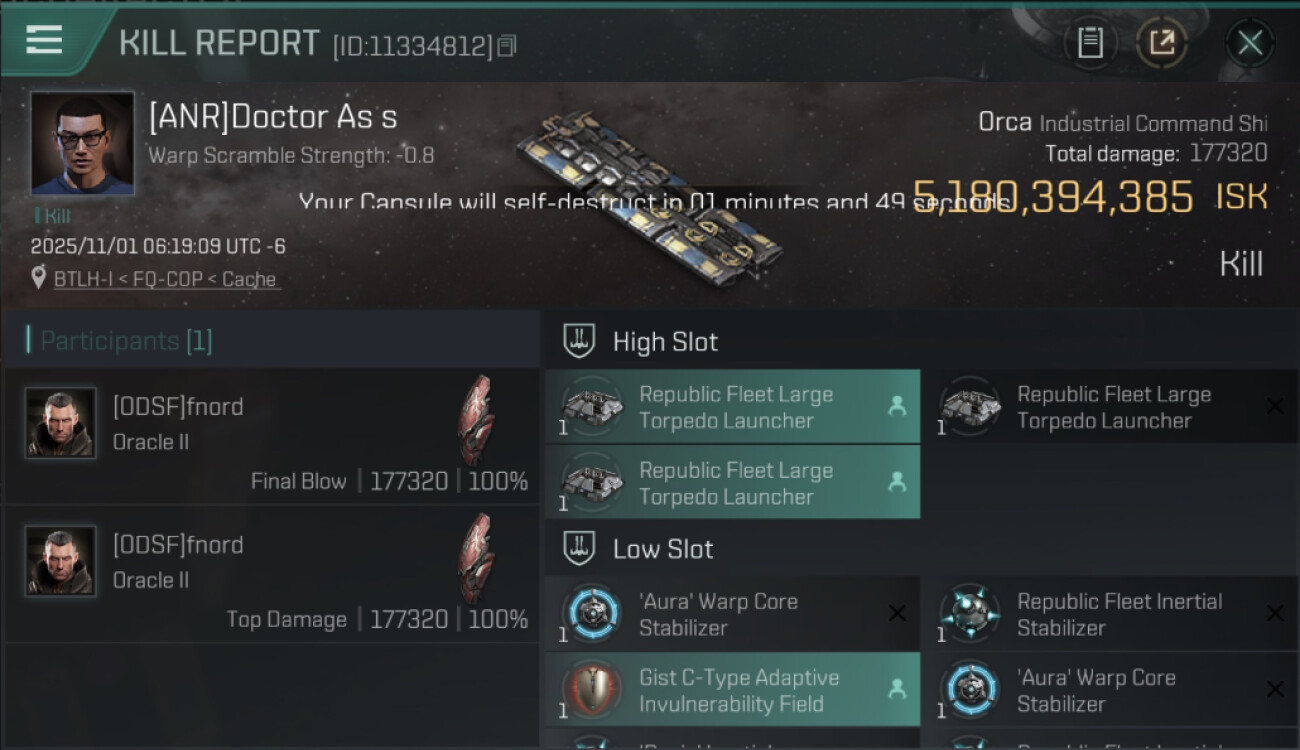
Task: Click the clipboard notes icon
Action: click(x=1090, y=43)
